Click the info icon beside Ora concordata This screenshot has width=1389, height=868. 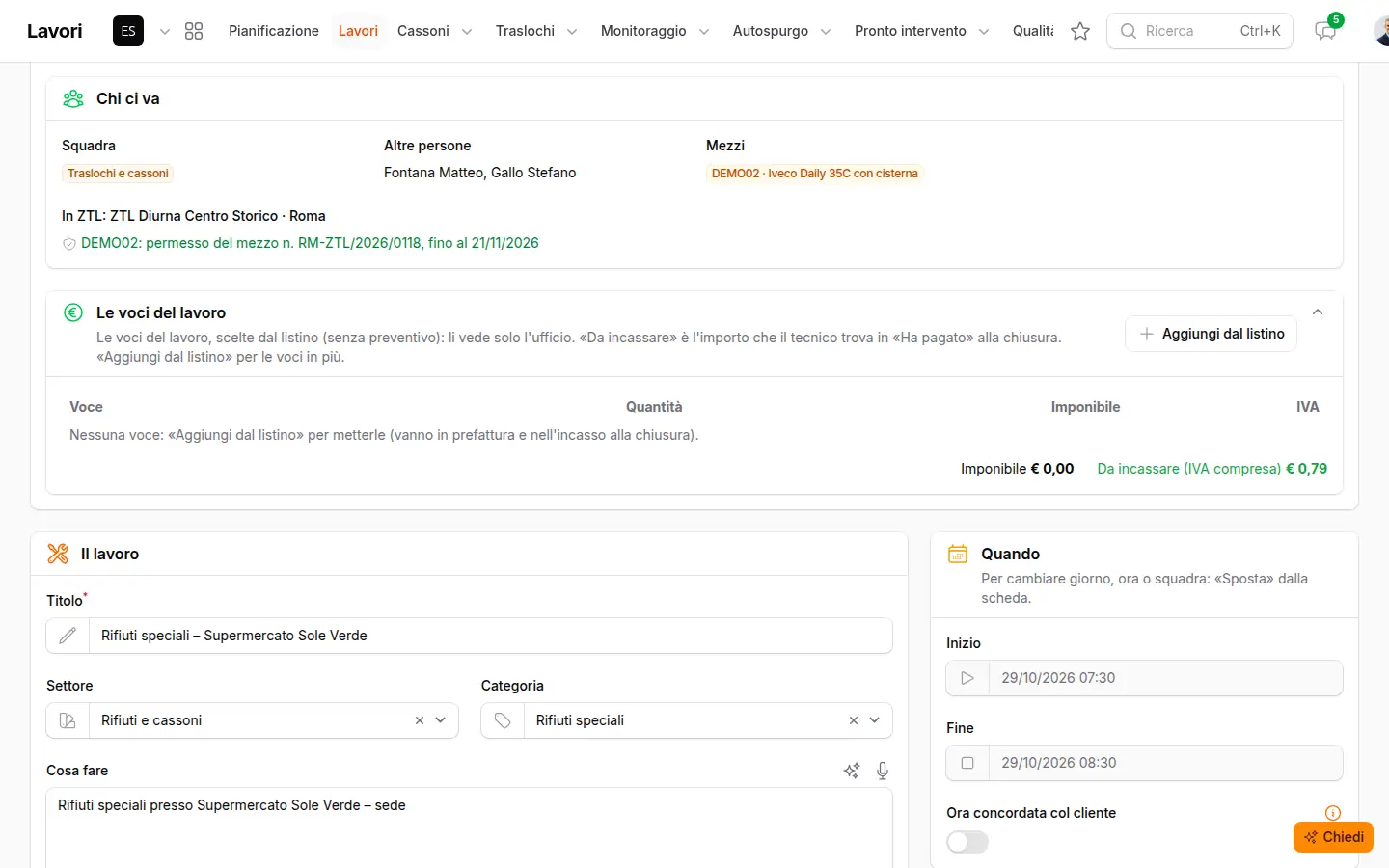[x=1333, y=813]
